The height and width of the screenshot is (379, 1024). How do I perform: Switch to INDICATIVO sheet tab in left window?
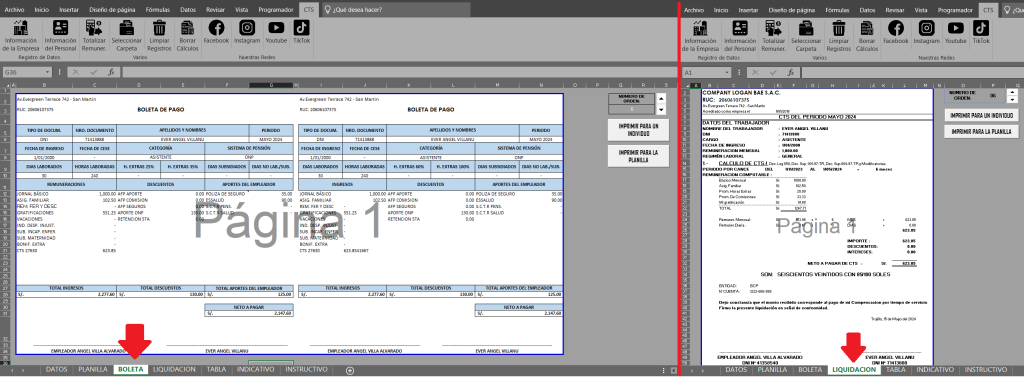(x=255, y=370)
